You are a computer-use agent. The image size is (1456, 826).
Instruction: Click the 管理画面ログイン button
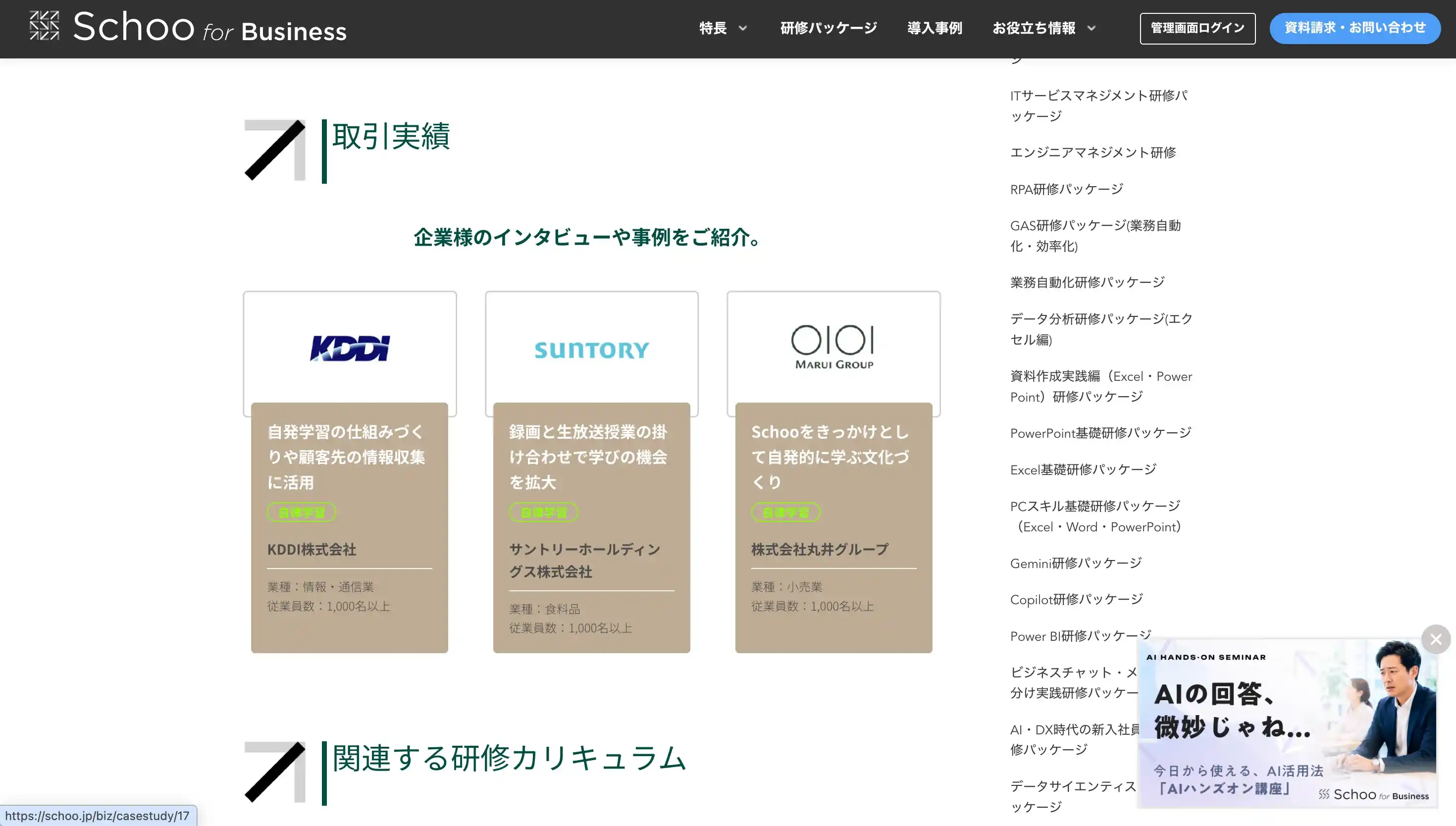(x=1197, y=28)
